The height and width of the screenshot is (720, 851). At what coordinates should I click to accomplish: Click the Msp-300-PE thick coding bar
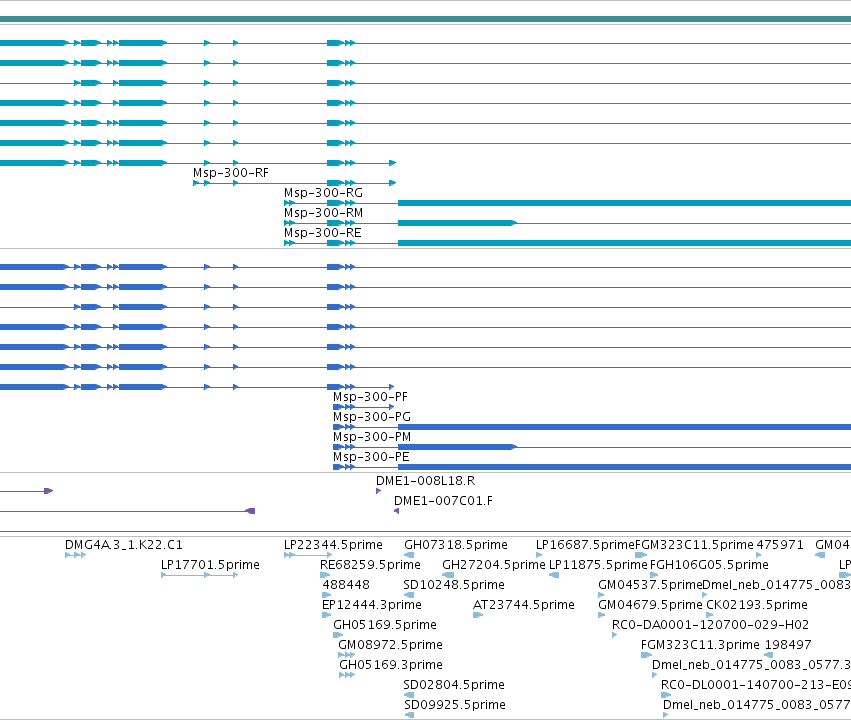[x=624, y=467]
